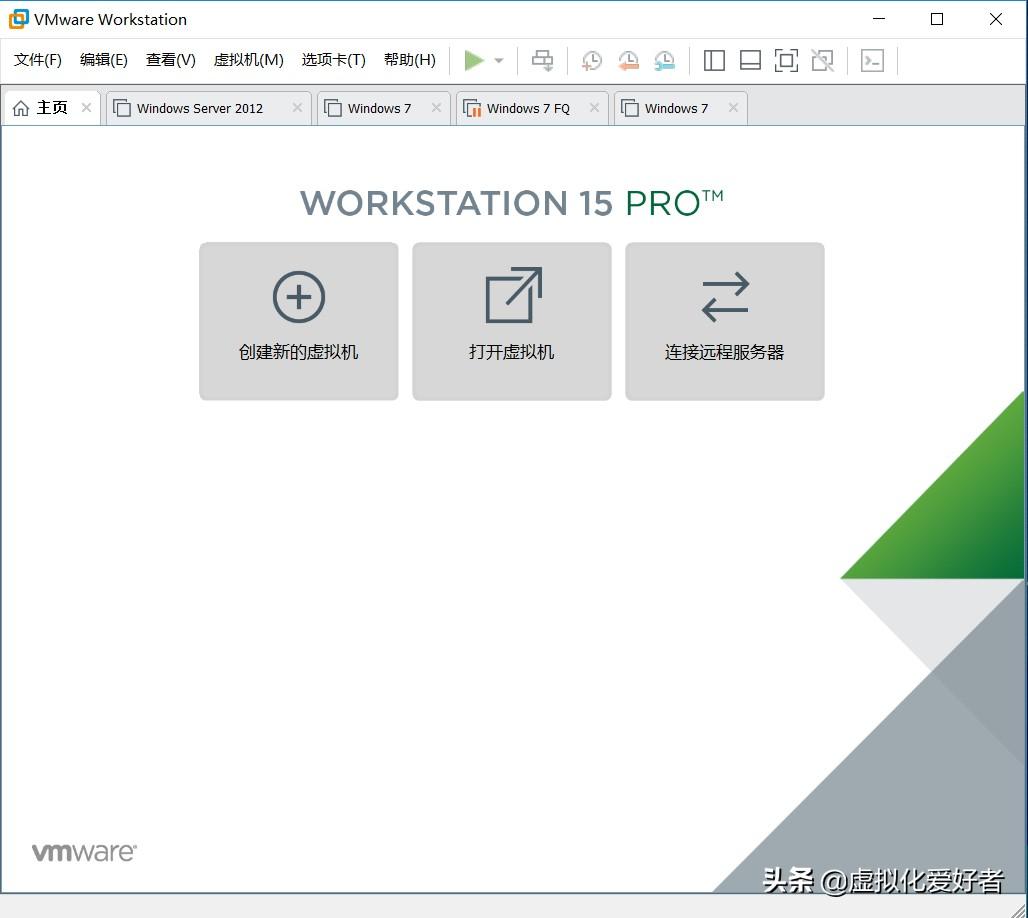Activate Unity mode
Screen dimensions: 1028x918
(822, 60)
